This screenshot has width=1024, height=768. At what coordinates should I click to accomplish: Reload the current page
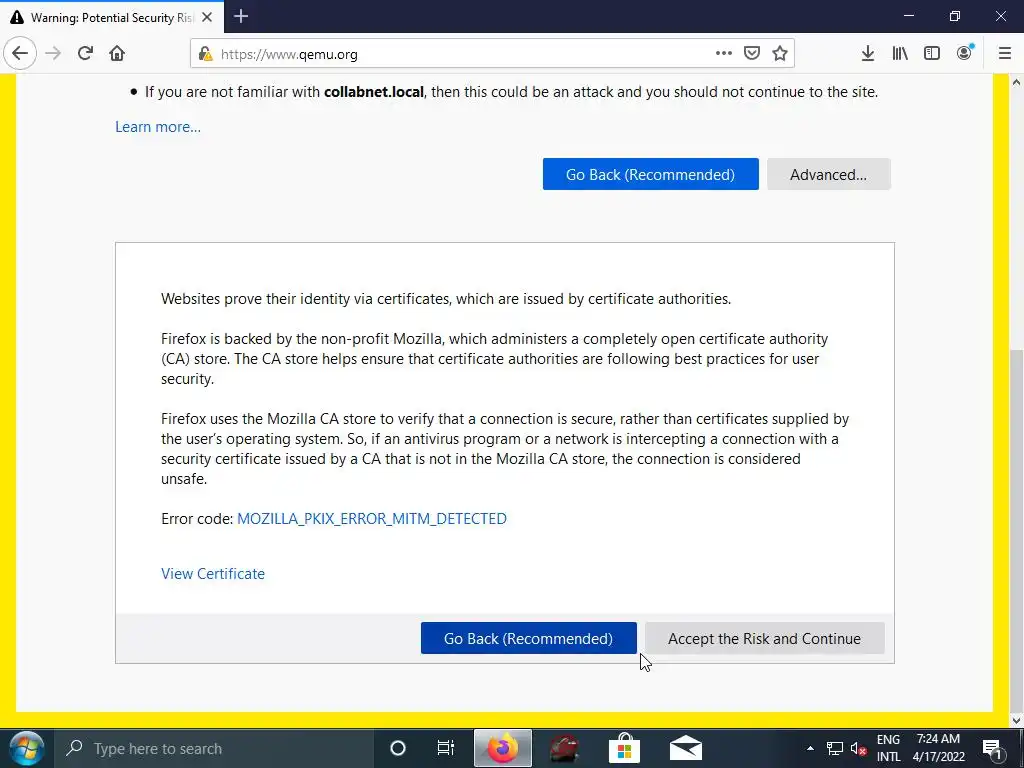point(85,54)
